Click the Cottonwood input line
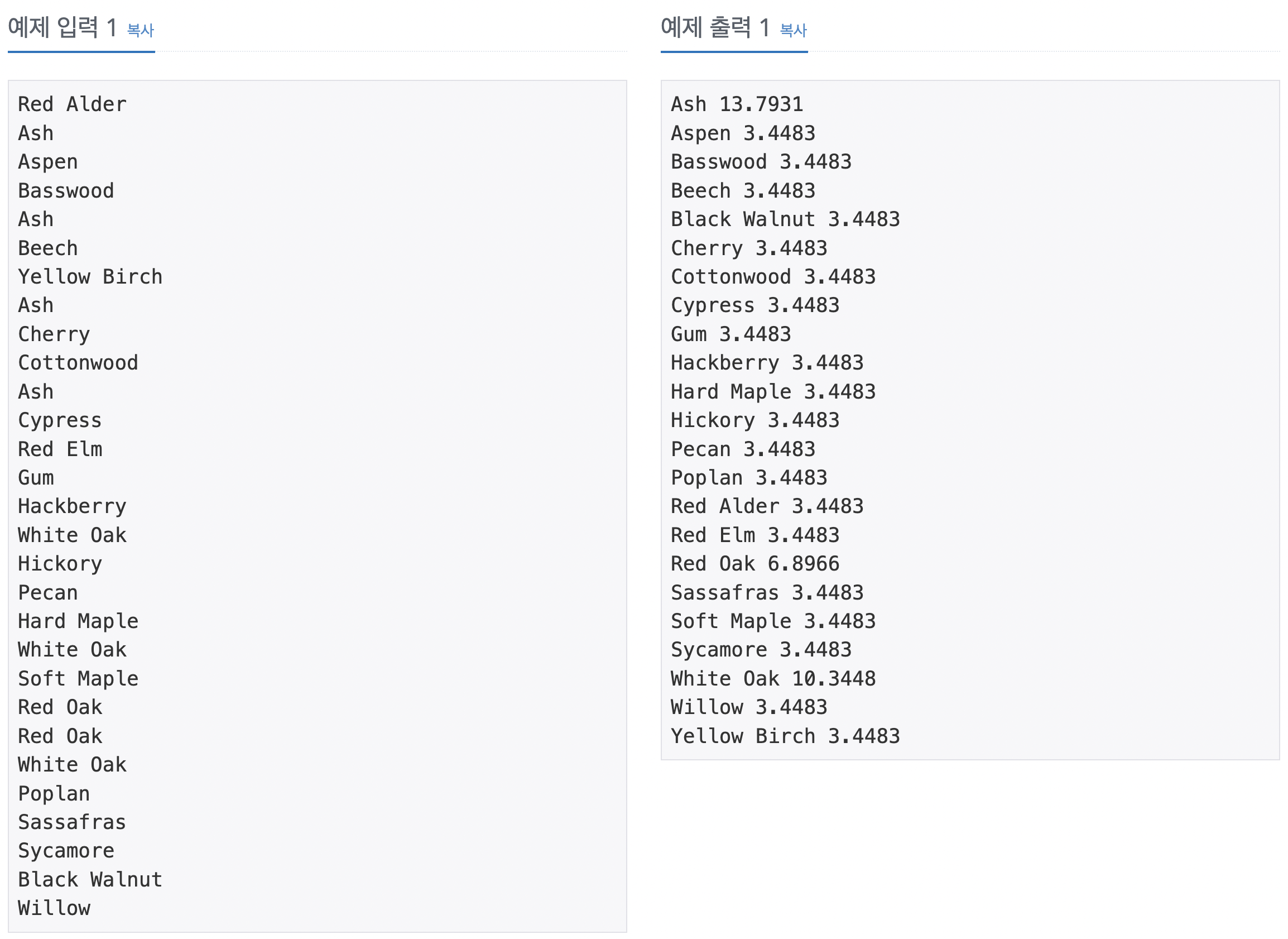Image resolution: width=1288 pixels, height=939 pixels. (78, 363)
